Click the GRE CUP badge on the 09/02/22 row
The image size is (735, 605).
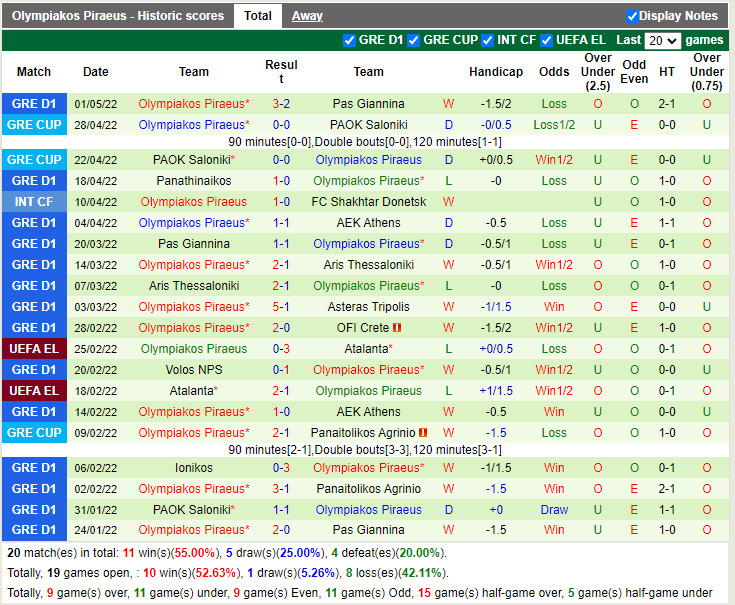coord(34,433)
